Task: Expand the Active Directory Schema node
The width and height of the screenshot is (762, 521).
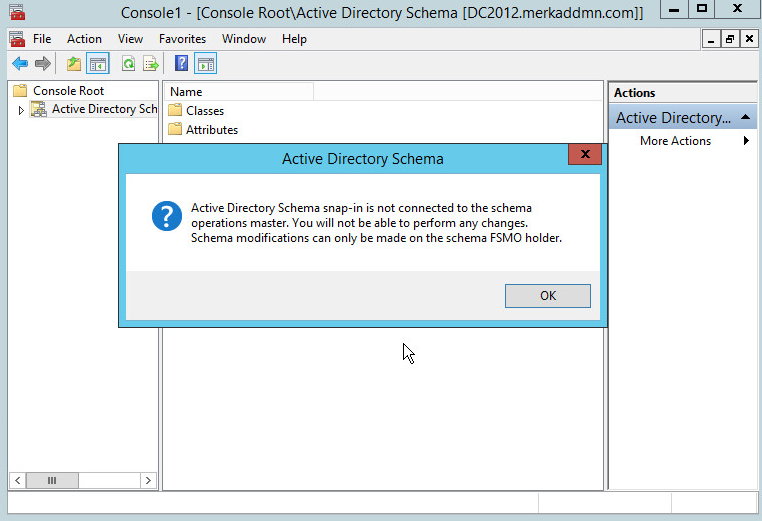Action: [x=21, y=110]
